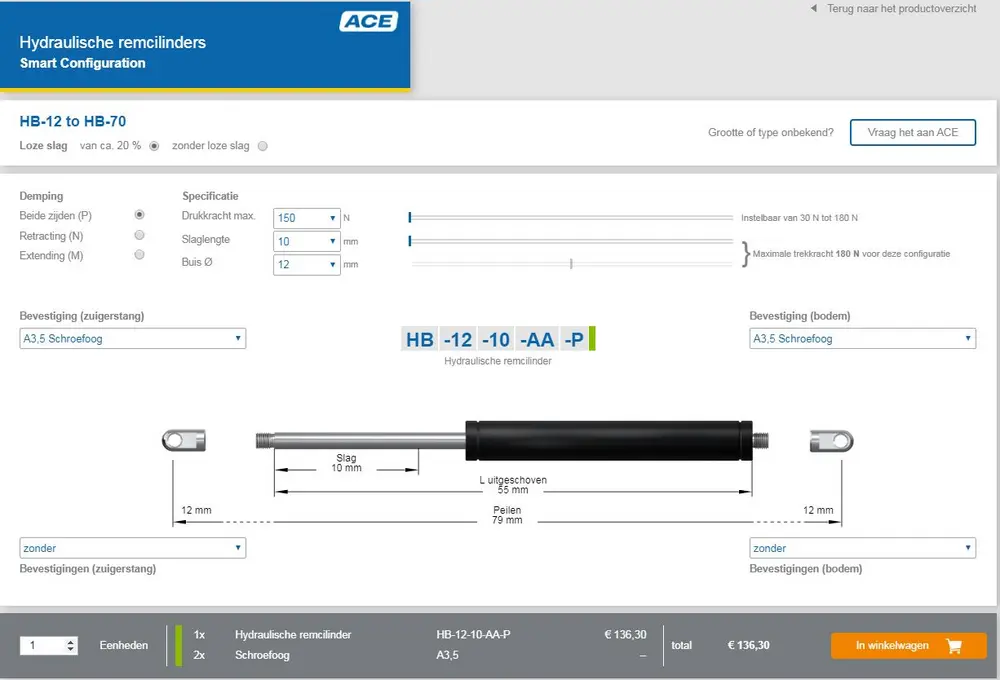This screenshot has height=680, width=1000.
Task: Select the van ca. 20 % loze slag option
Action: [x=154, y=145]
